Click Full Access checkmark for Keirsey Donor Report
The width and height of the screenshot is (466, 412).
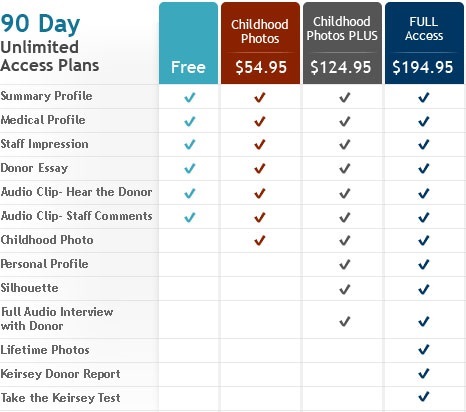pos(424,373)
